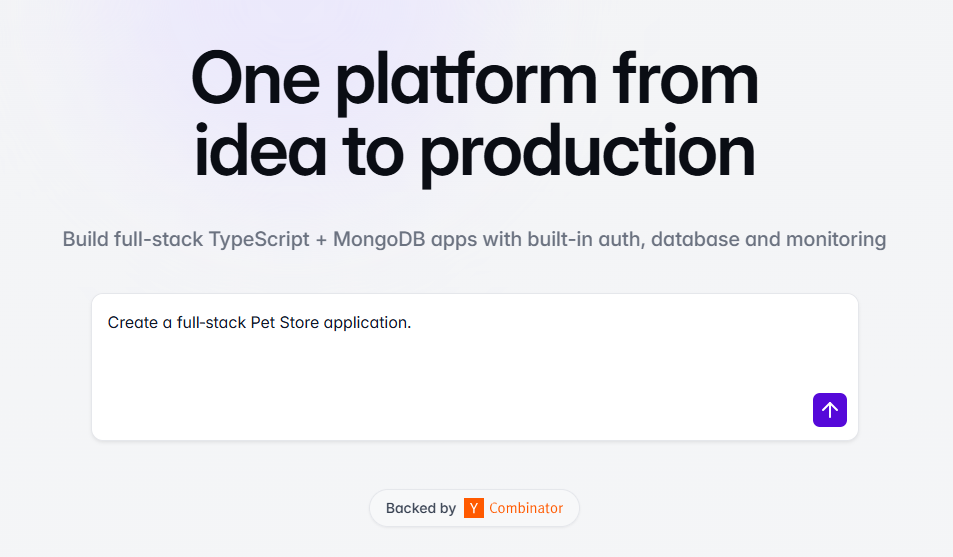Click "TypeScript" in the subtitle
Screen dimensions: 953x557
(x=260, y=240)
